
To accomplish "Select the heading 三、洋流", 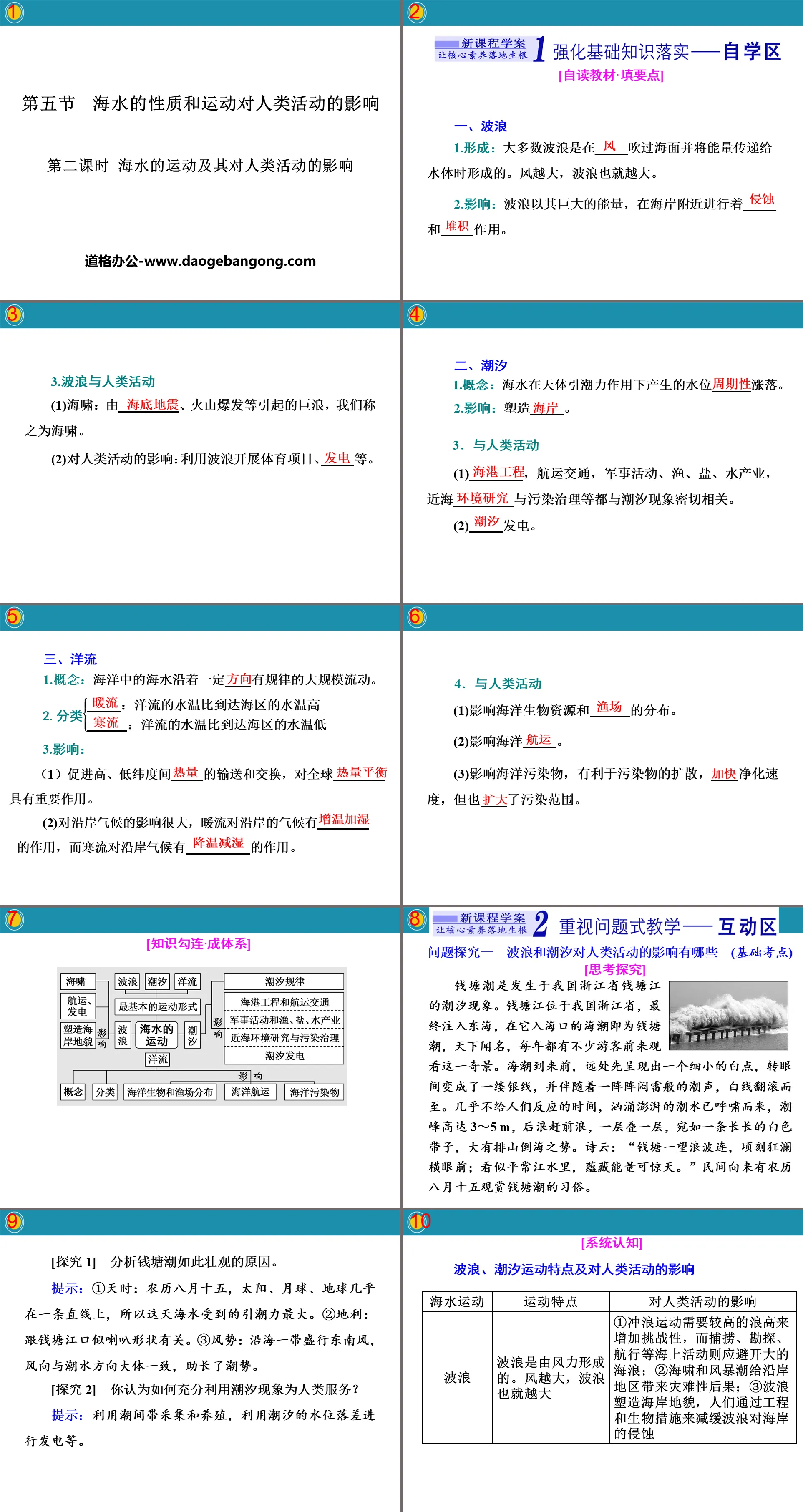I will coord(70,659).
